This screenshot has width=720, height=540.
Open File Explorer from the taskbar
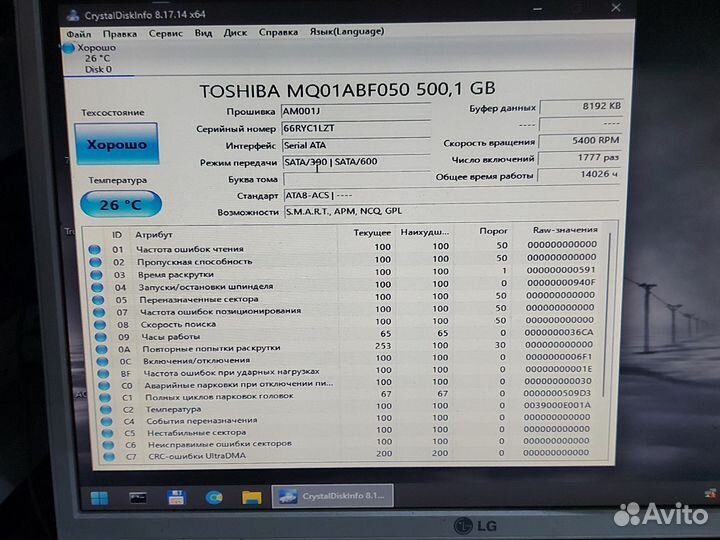(x=252, y=497)
